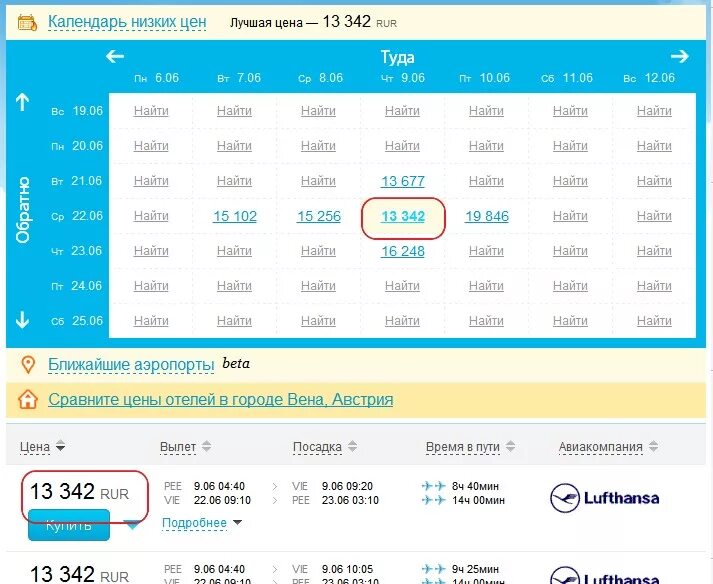The width and height of the screenshot is (713, 584).
Task: Click Найти for 12.06 departure, 19.06 return
Action: pos(654,111)
